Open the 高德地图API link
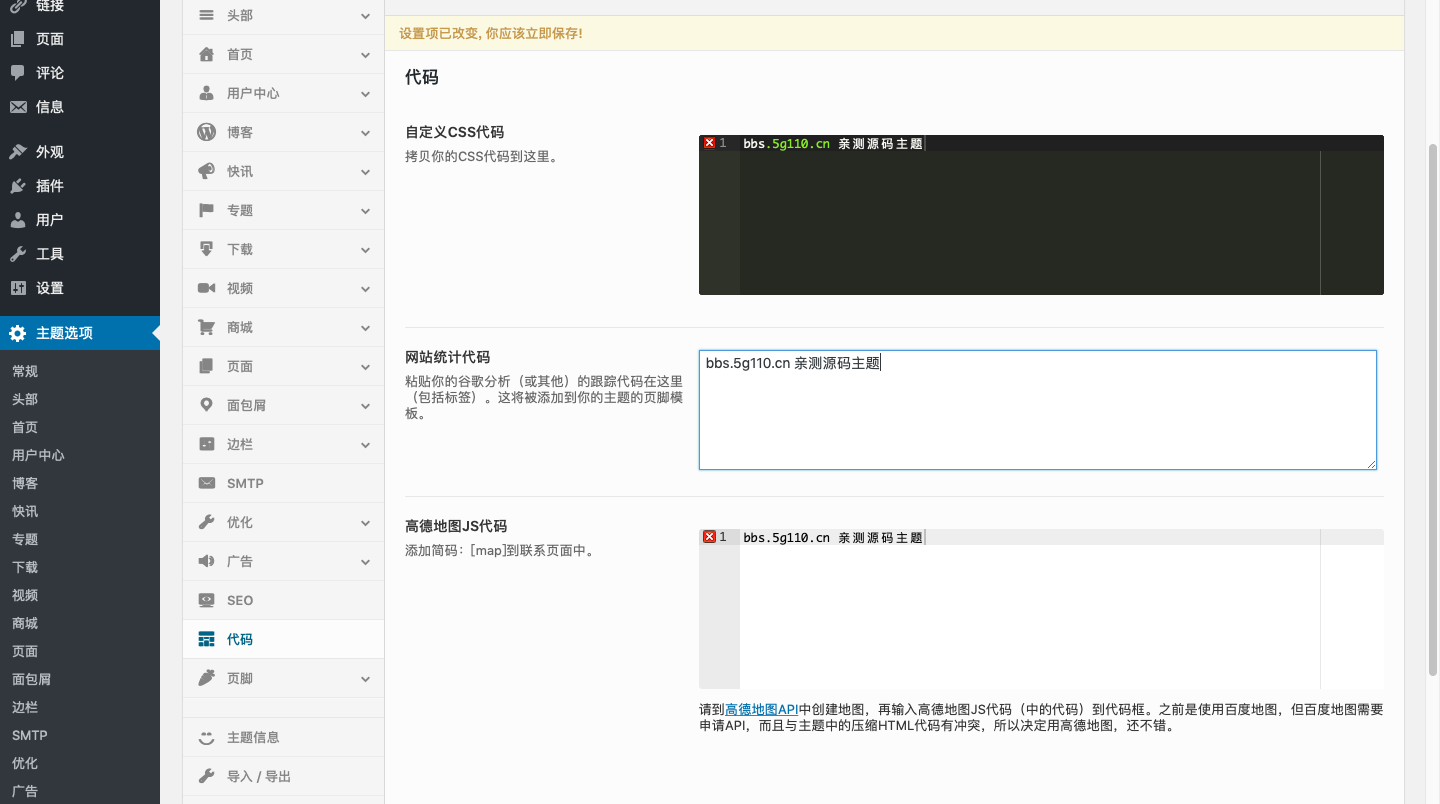1440x804 pixels. pyautogui.click(x=761, y=709)
